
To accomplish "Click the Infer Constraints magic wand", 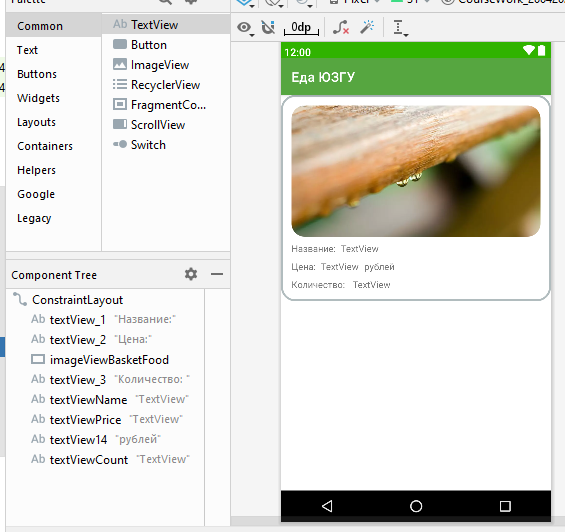I will pyautogui.click(x=367, y=27).
